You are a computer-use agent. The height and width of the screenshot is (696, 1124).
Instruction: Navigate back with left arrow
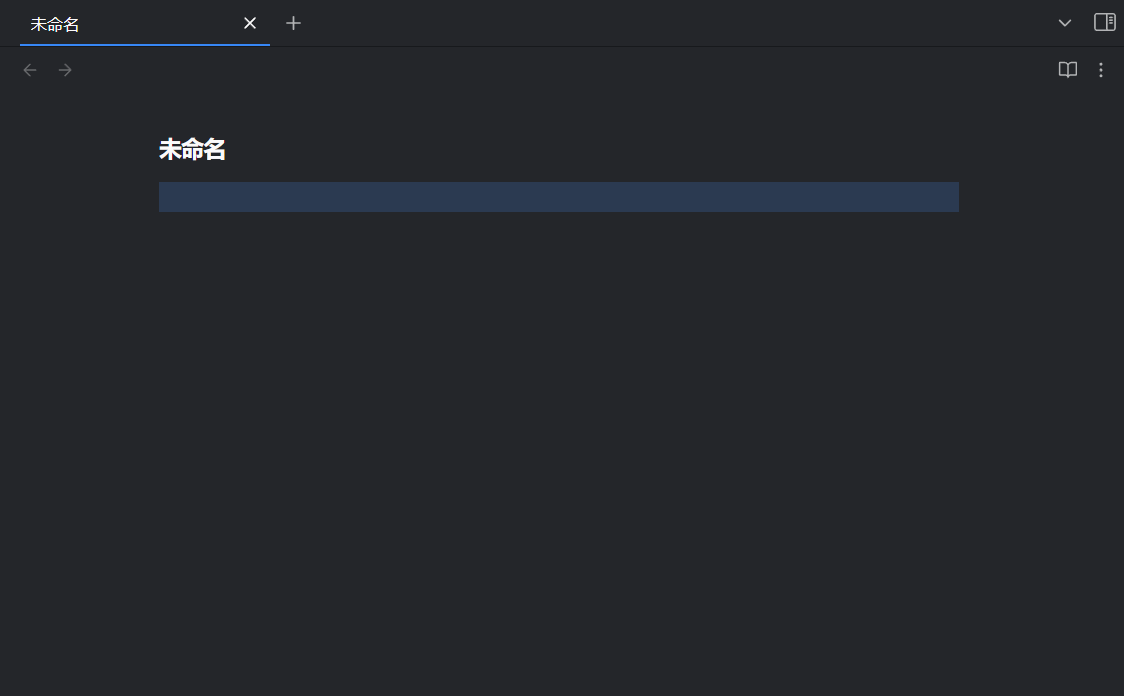click(30, 70)
